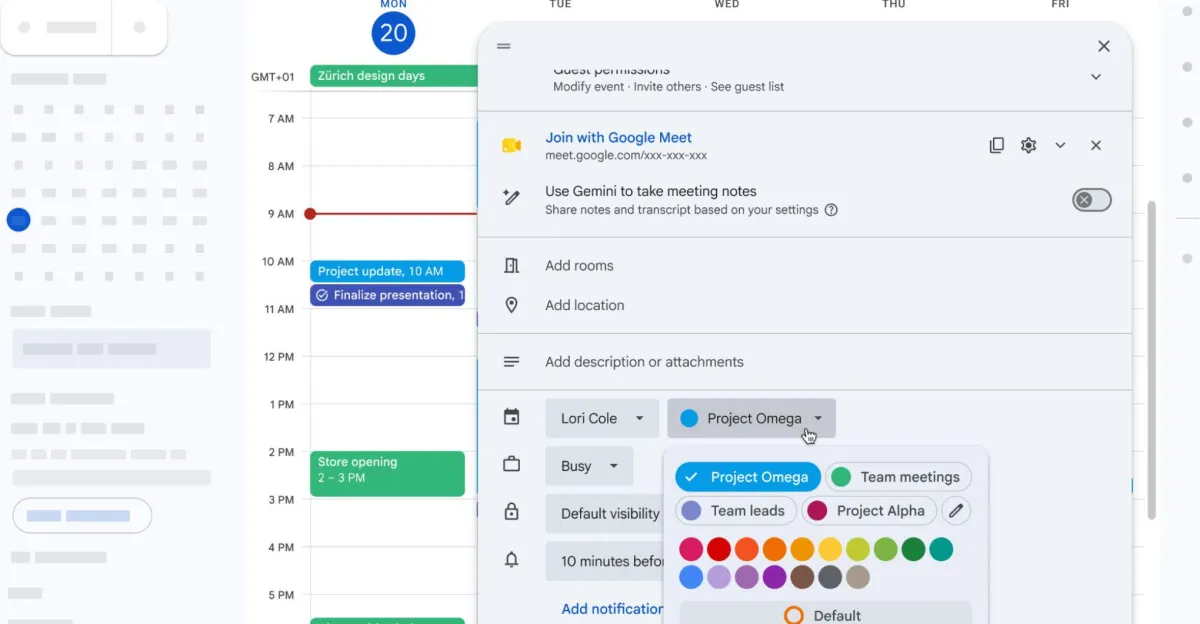Pick the lime yellow-green color swatch
Screen dimensions: 1200x624
[858, 549]
